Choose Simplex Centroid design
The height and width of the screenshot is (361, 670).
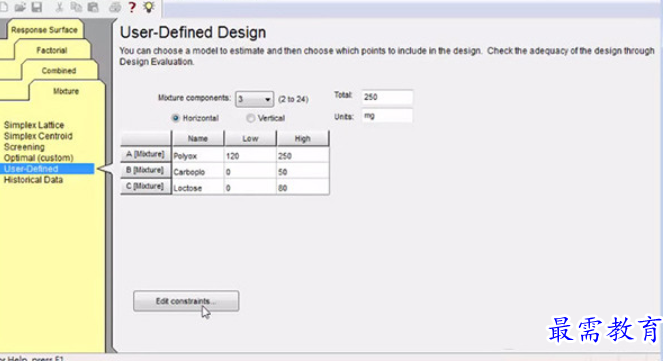38,136
